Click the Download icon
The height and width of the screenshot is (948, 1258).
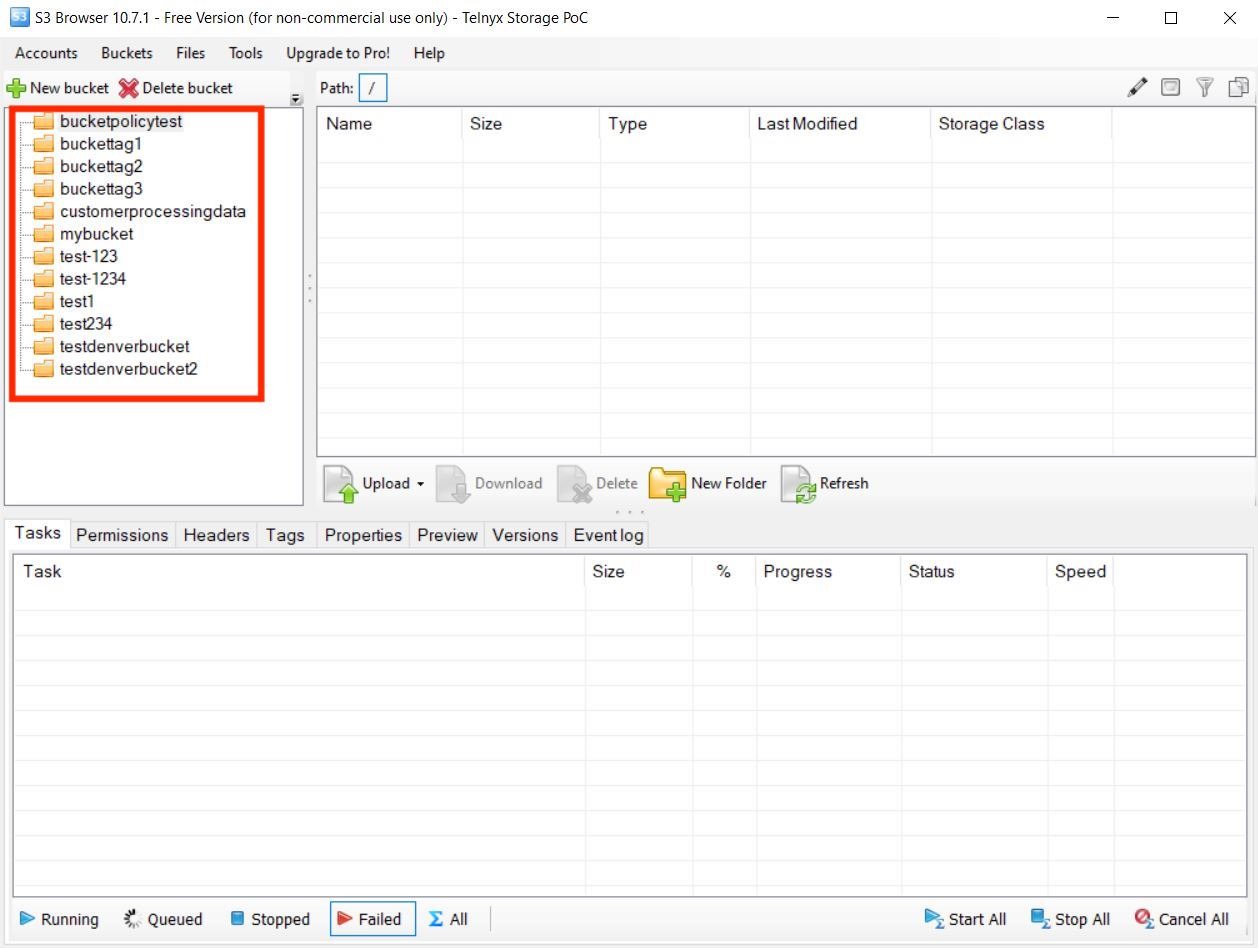[453, 484]
